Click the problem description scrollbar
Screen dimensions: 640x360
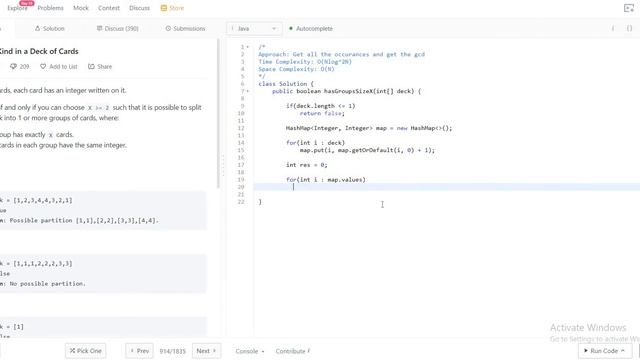[219, 113]
